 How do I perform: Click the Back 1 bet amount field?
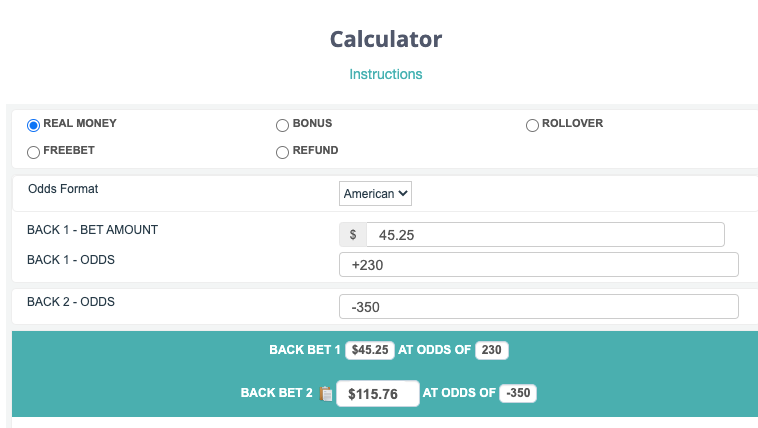(544, 235)
